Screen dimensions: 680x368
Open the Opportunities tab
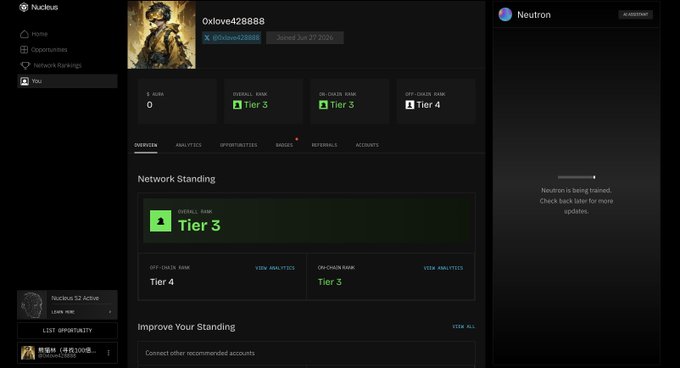(239, 145)
